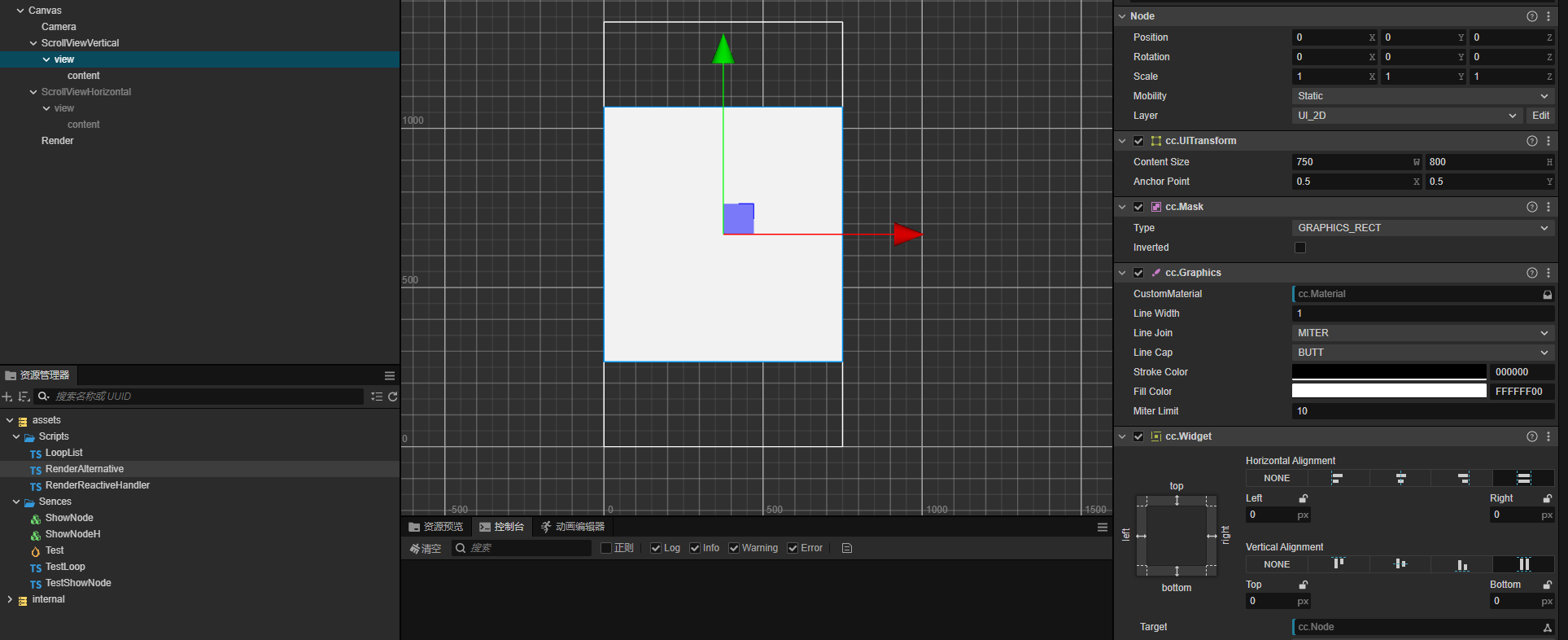This screenshot has width=1568, height=640.
Task: Open the Mask Type dropdown
Action: tap(1423, 228)
